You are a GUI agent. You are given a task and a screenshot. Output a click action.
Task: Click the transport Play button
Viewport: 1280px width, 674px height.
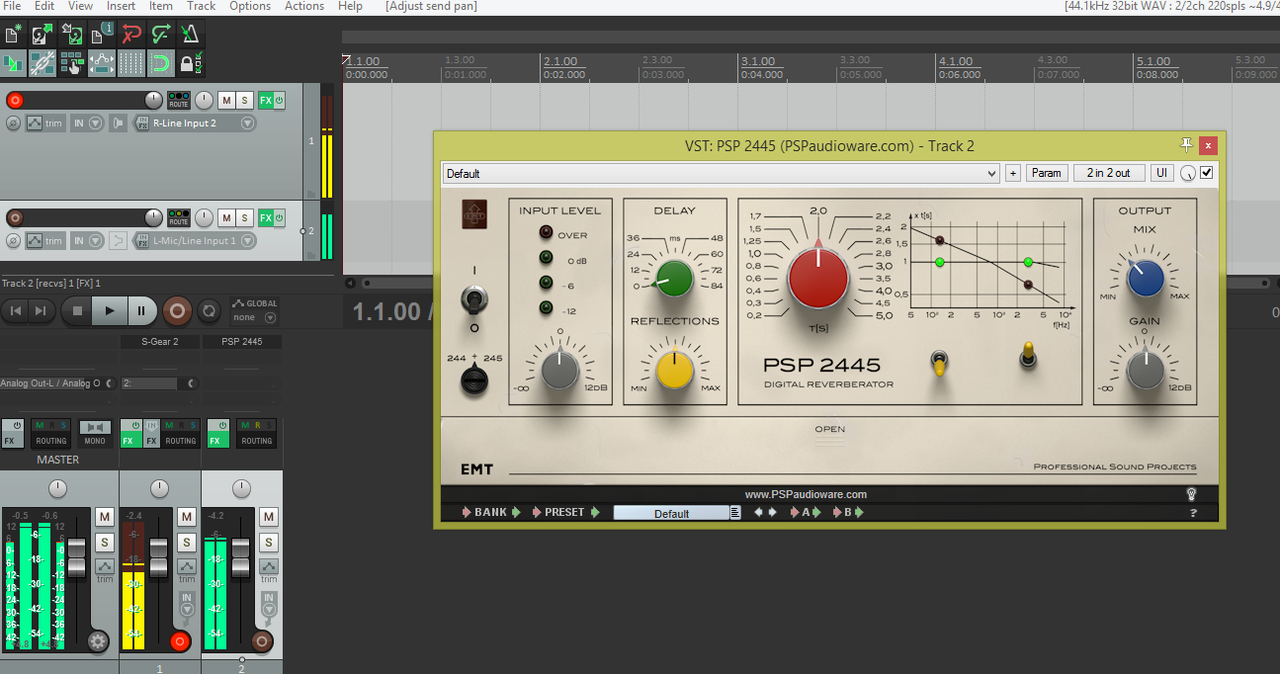click(108, 311)
